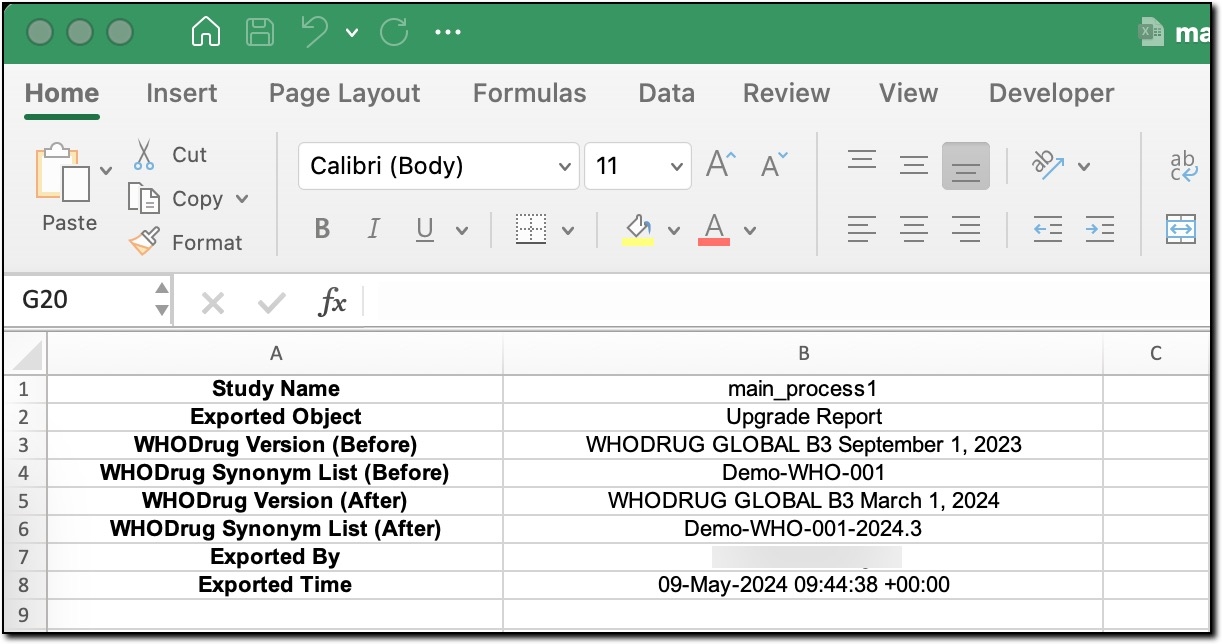Viewport: 1222px width, 644px height.
Task: Click the Select All corner triangle
Action: pos(29,354)
